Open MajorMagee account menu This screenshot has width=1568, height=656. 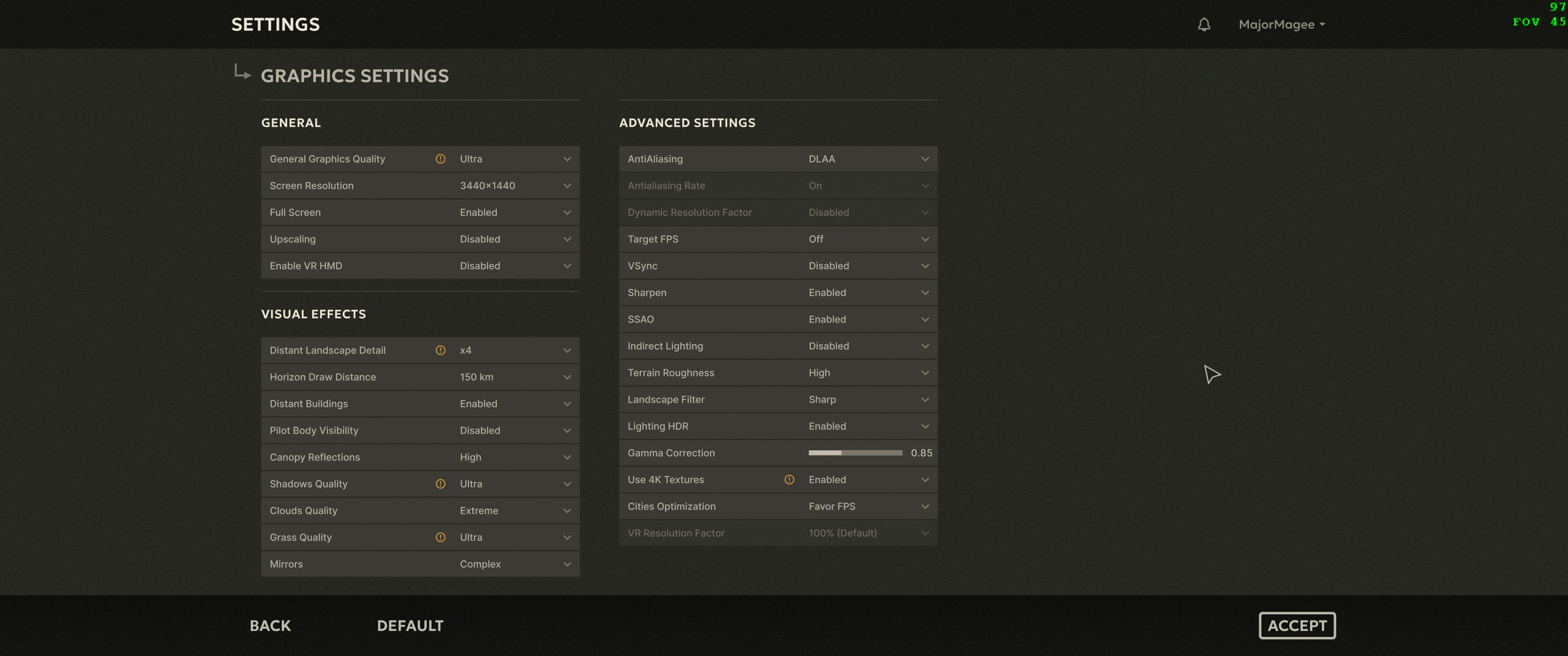point(1282,24)
